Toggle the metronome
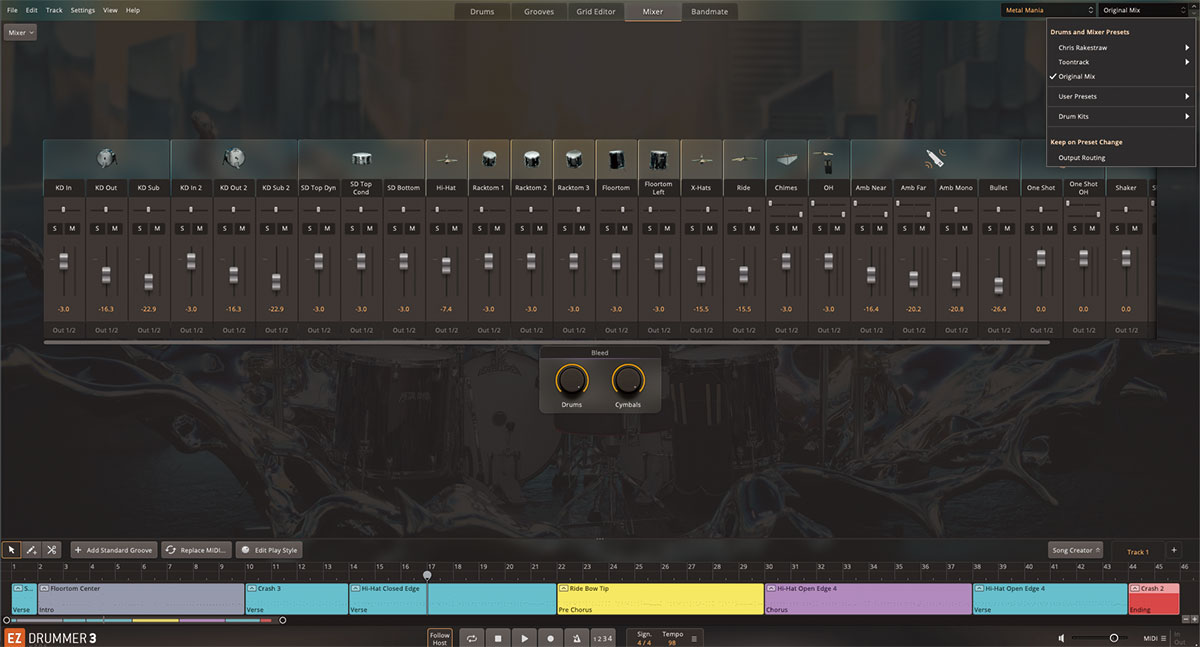This screenshot has height=647, width=1200. (577, 638)
